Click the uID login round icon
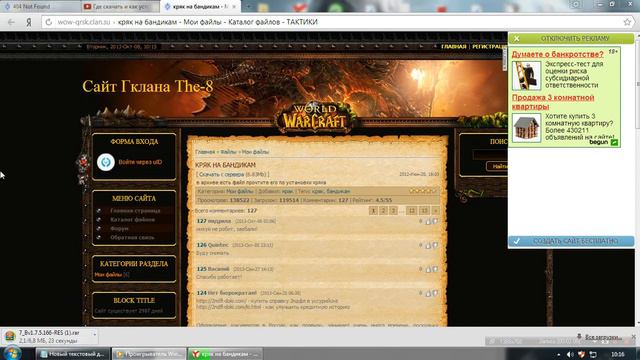 [x=106, y=162]
